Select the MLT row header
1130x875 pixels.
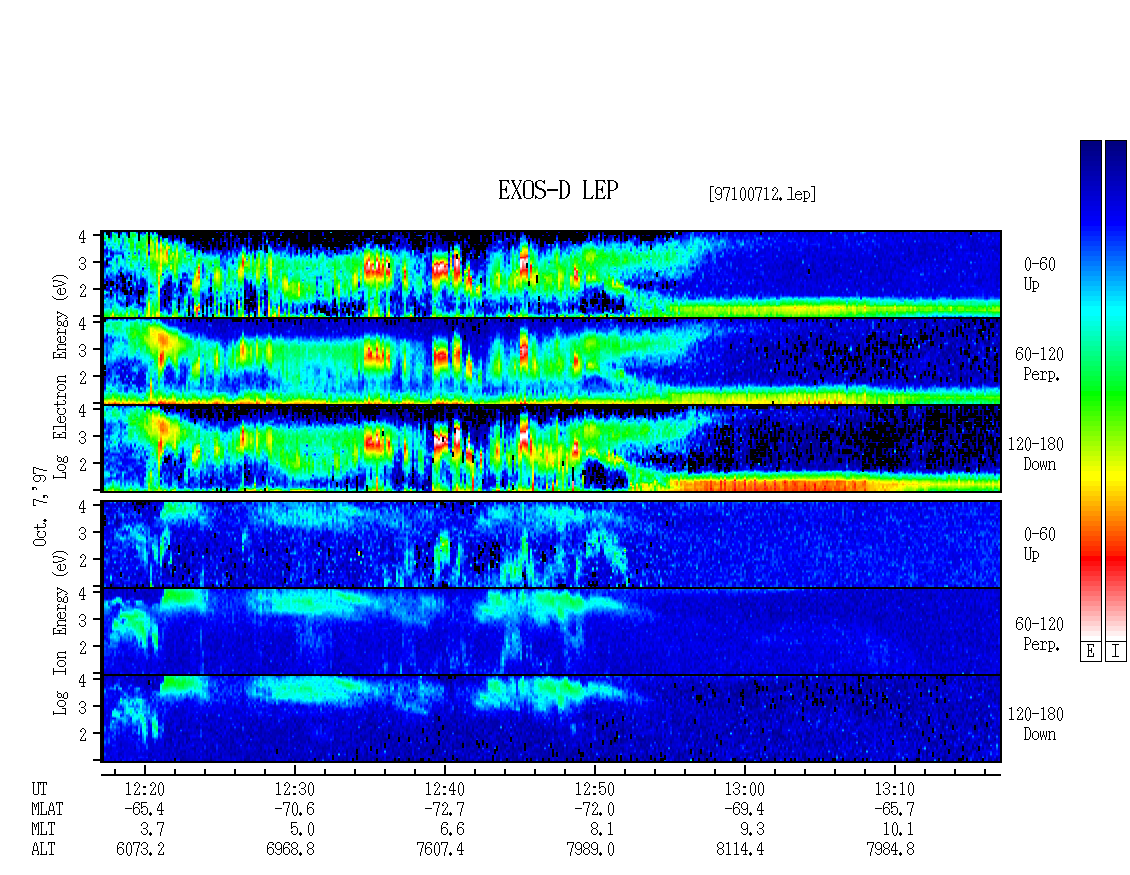click(x=43, y=830)
